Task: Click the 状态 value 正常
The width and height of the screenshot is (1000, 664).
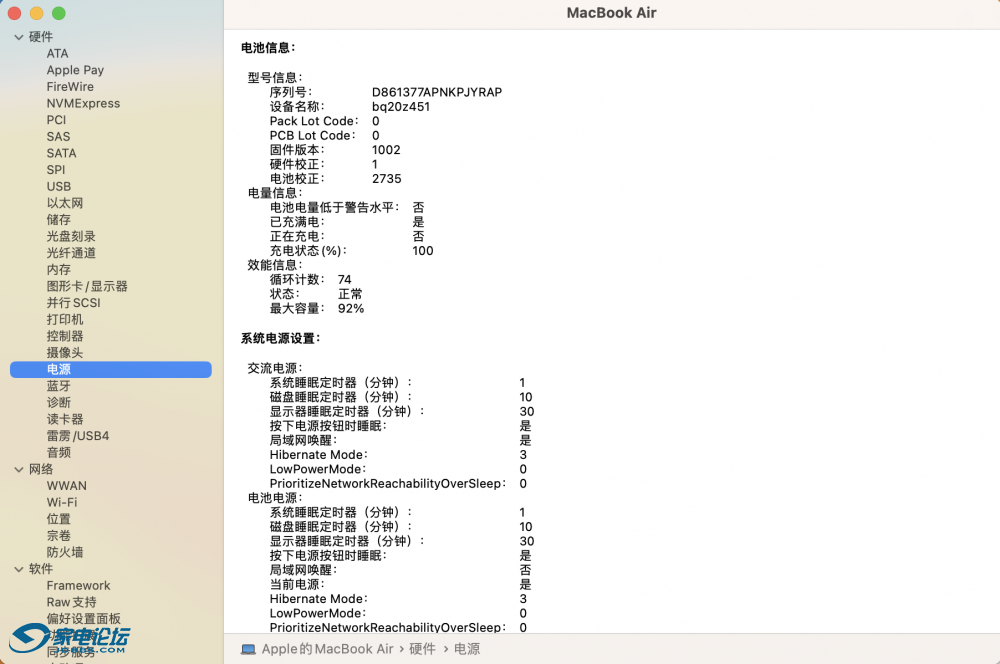Action: point(350,294)
